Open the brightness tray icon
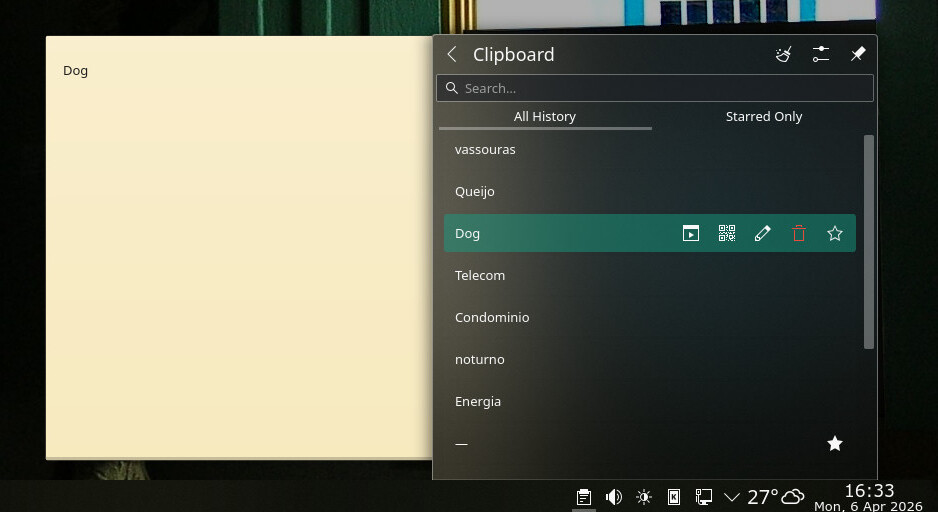 [x=644, y=497]
